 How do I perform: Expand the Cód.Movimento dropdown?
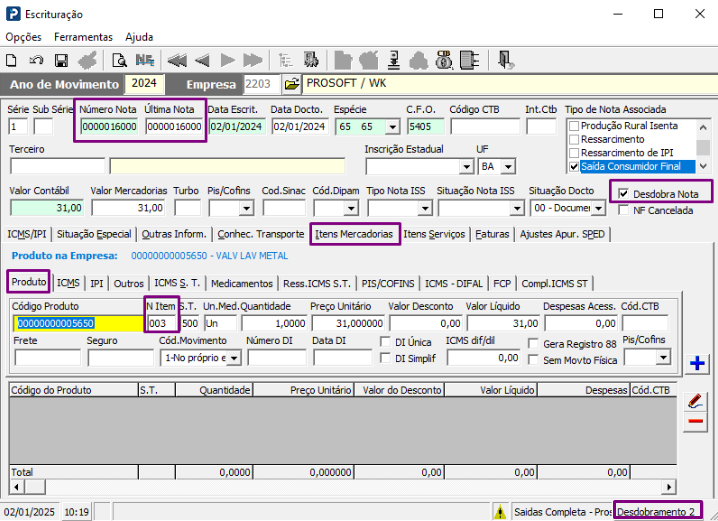(234, 358)
